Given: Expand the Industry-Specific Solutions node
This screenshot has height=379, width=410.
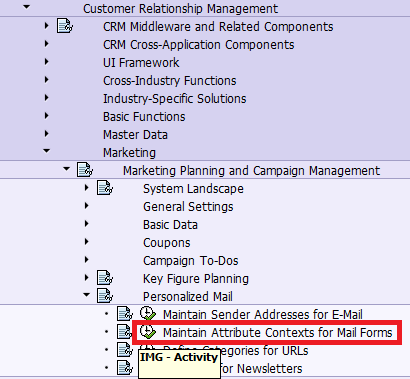Looking at the screenshot, I should 47,98.
